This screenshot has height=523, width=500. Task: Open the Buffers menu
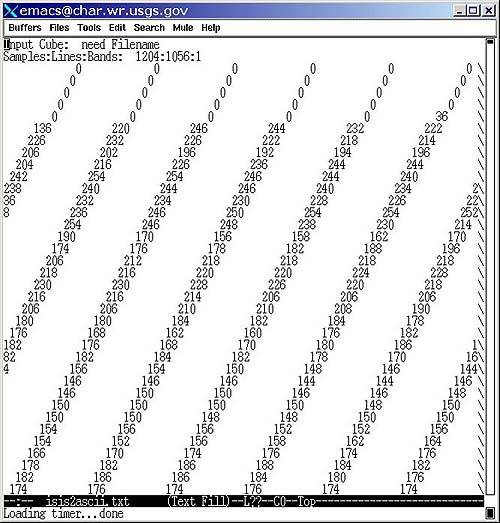coord(25,27)
